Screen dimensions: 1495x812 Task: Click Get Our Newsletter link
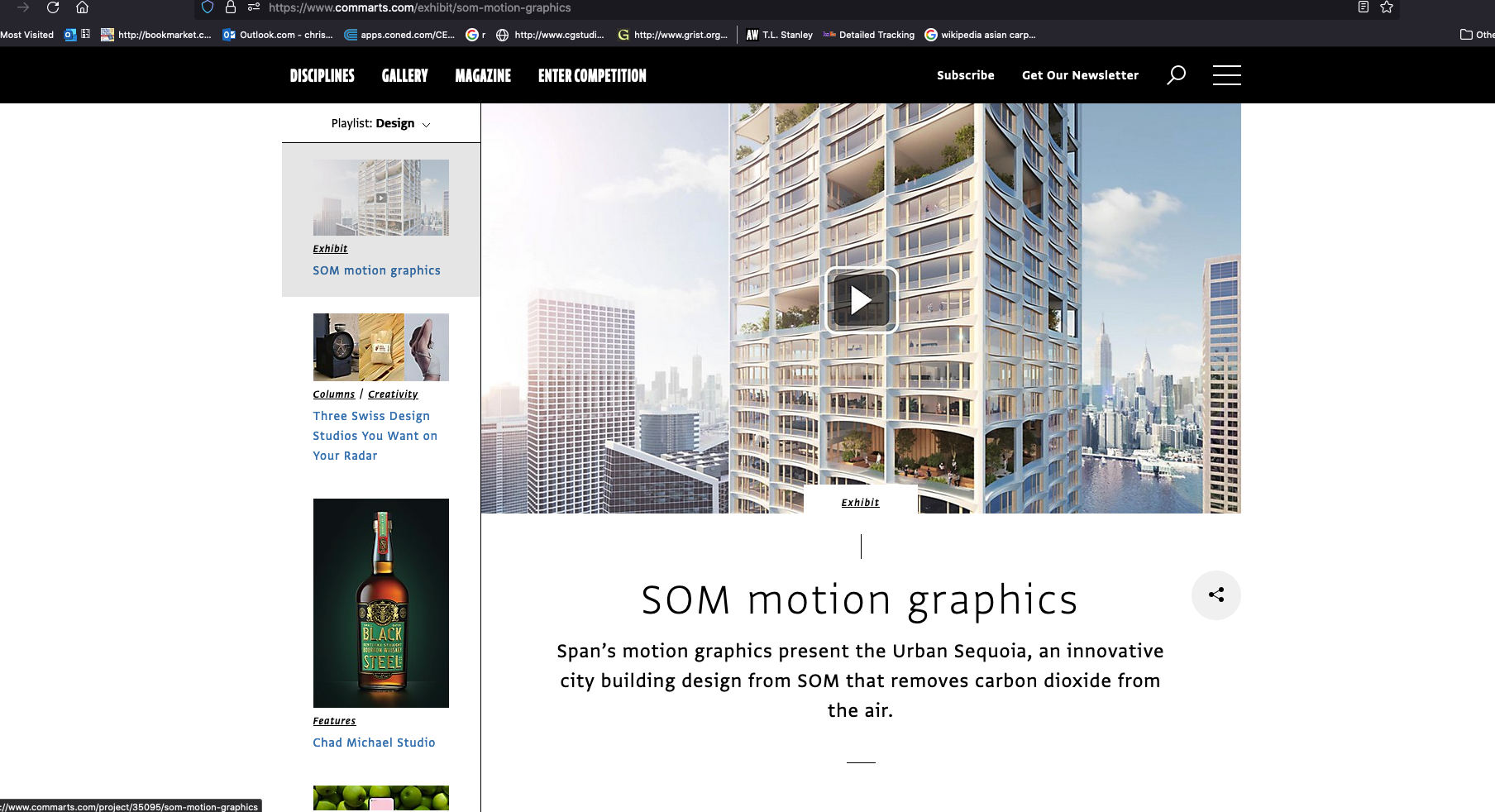coord(1080,75)
